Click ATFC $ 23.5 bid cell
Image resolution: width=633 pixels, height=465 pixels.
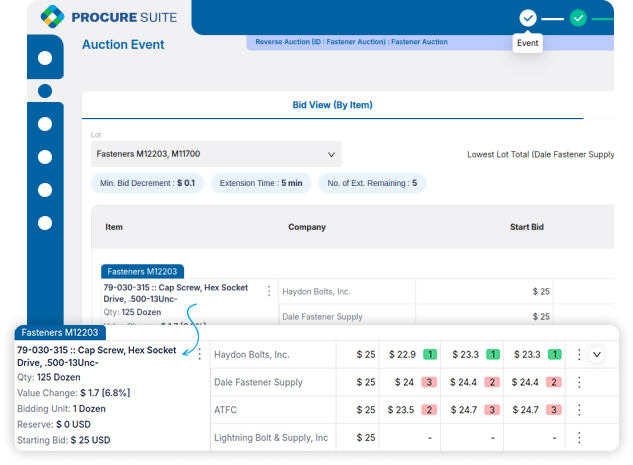410,410
